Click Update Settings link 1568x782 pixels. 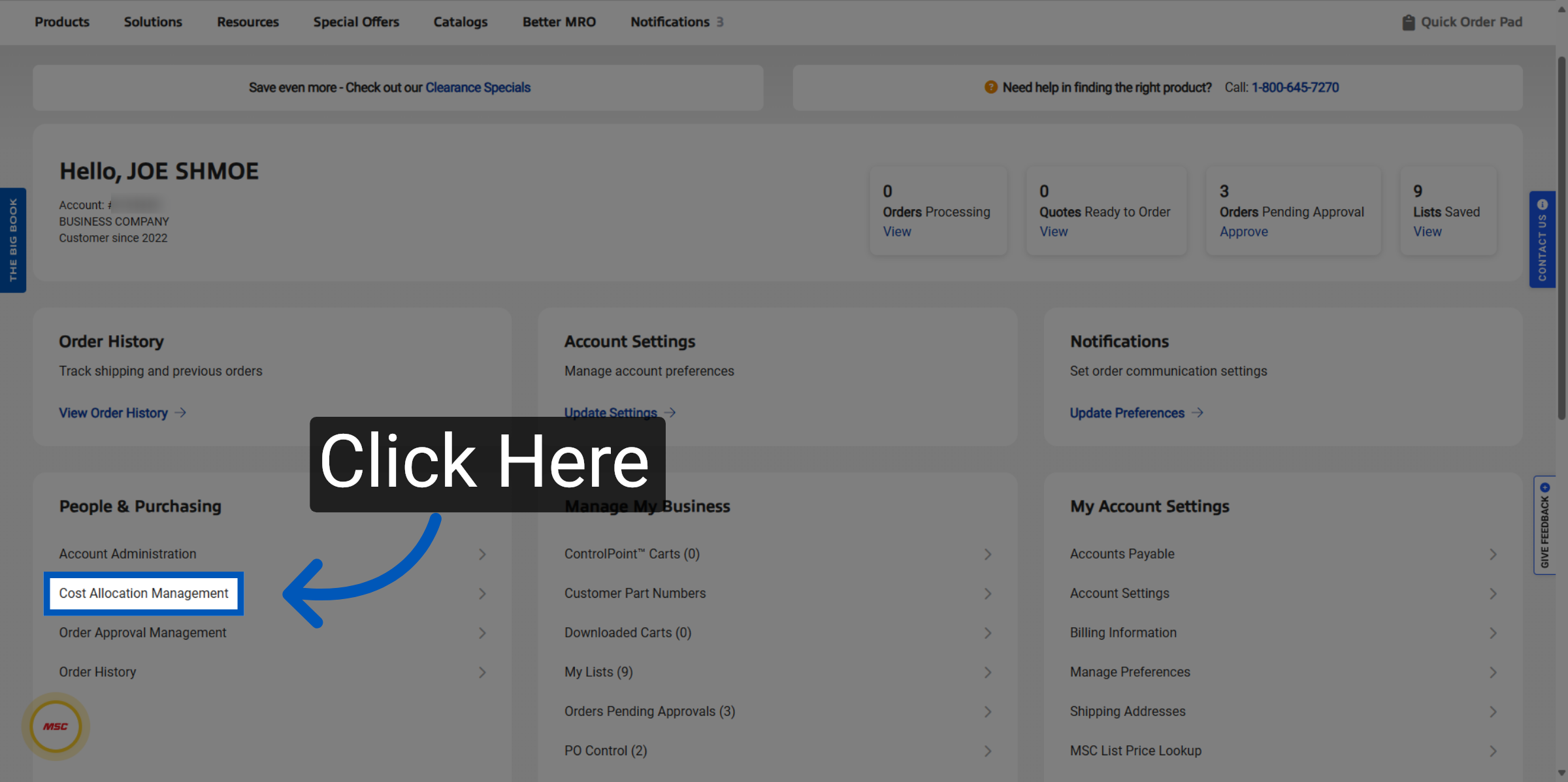pos(610,413)
